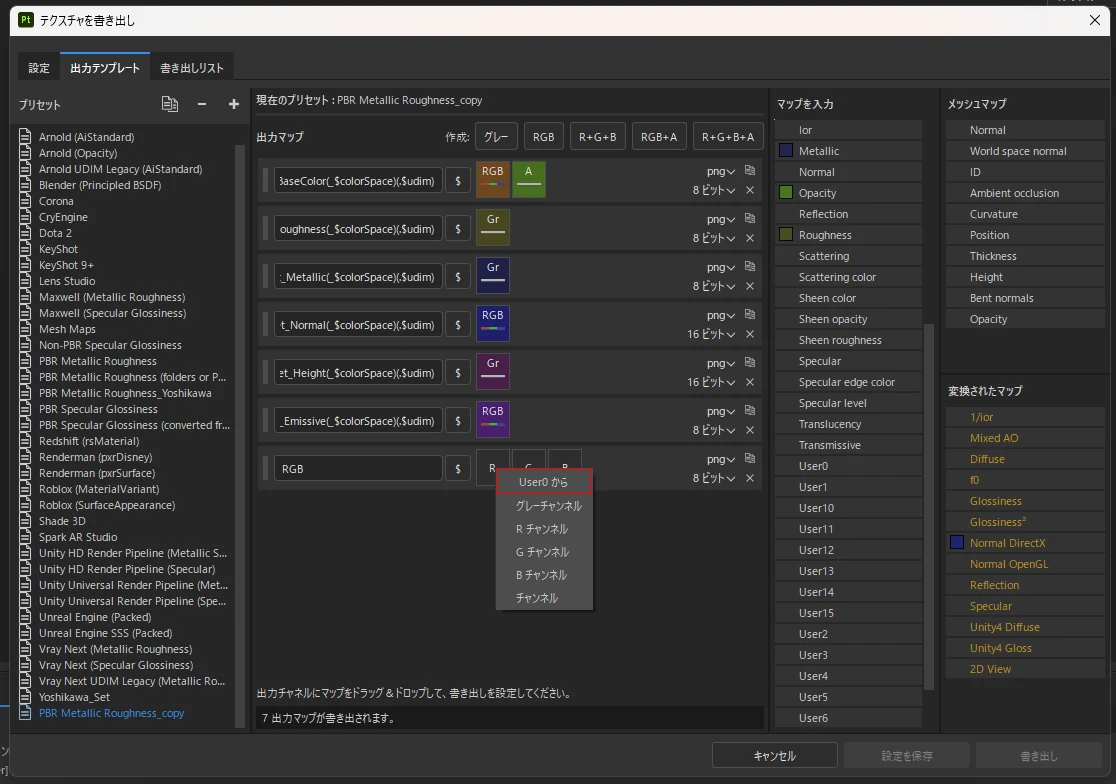
Task: Copy settings icon on Emissive row
Action: point(749,410)
